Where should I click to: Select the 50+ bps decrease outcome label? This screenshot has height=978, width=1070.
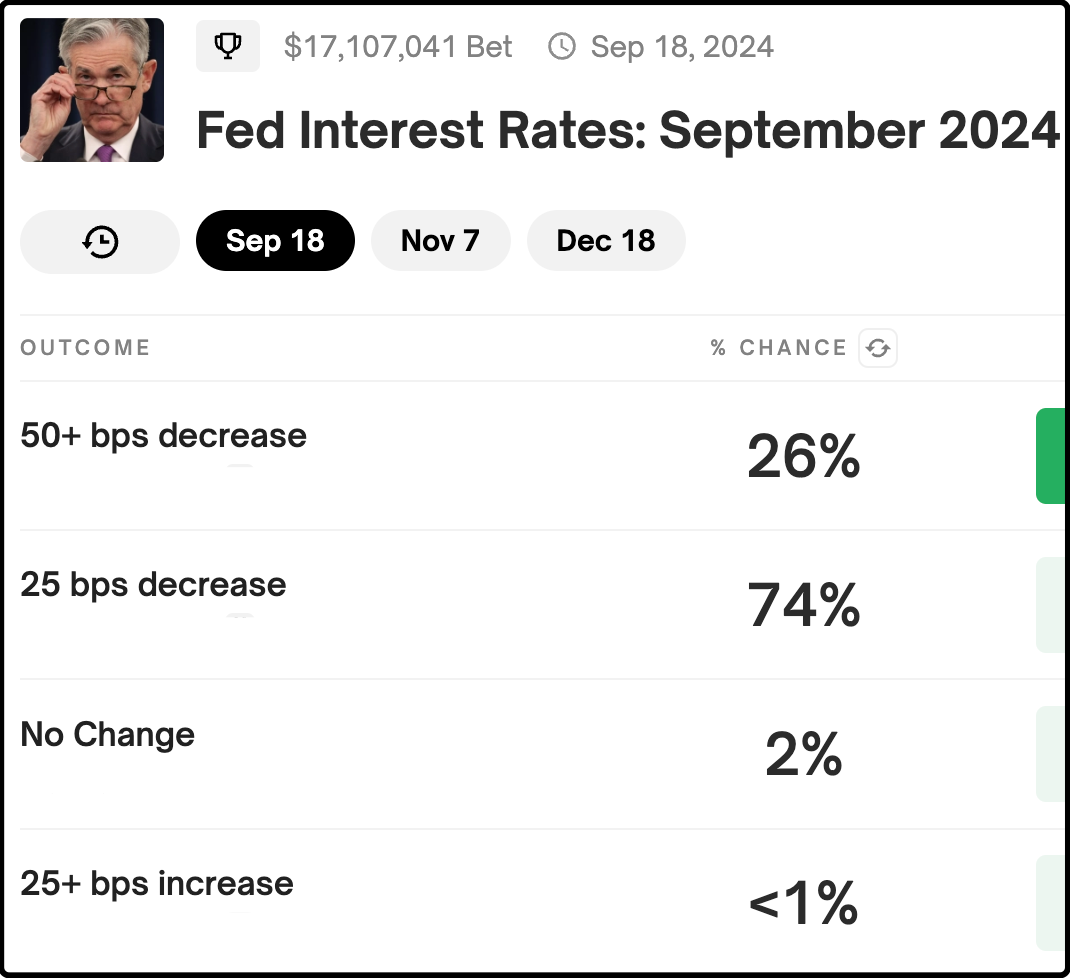[x=164, y=436]
